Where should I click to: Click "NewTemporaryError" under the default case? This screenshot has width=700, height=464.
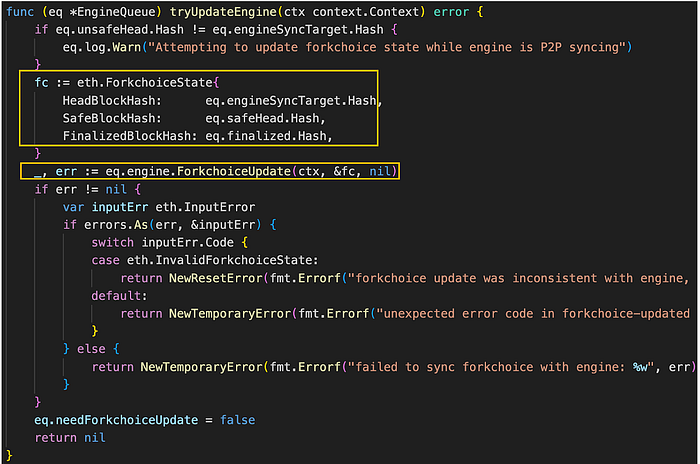[230, 314]
